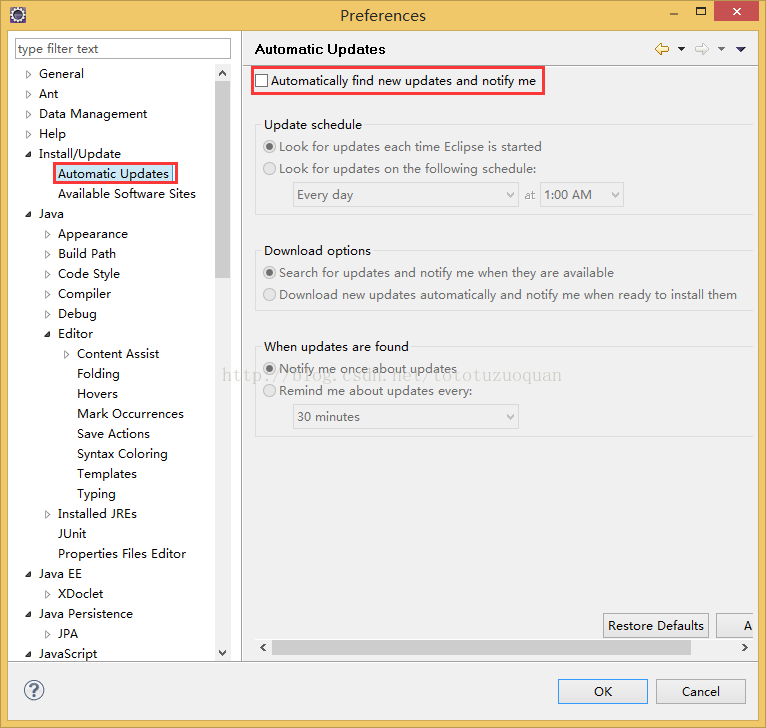Expand the Code Style node

pyautogui.click(x=47, y=275)
